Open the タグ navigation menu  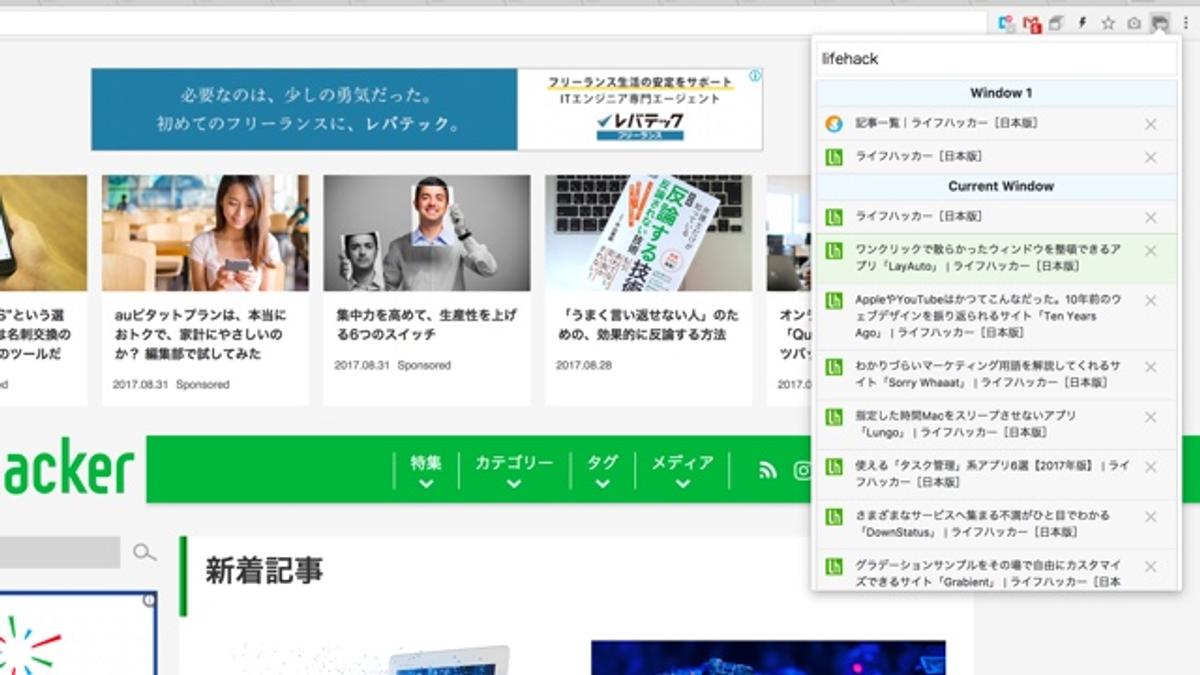pyautogui.click(x=601, y=471)
